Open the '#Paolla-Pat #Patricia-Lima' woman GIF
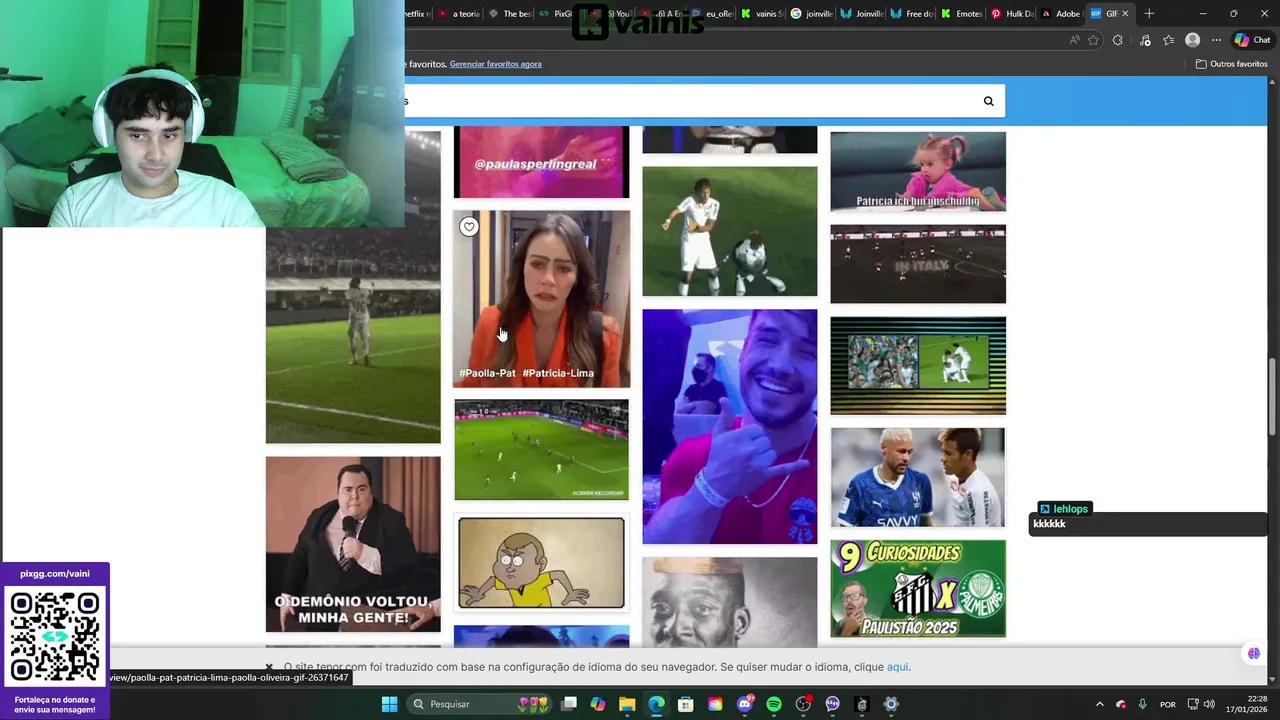1280x720 pixels. pyautogui.click(x=541, y=298)
